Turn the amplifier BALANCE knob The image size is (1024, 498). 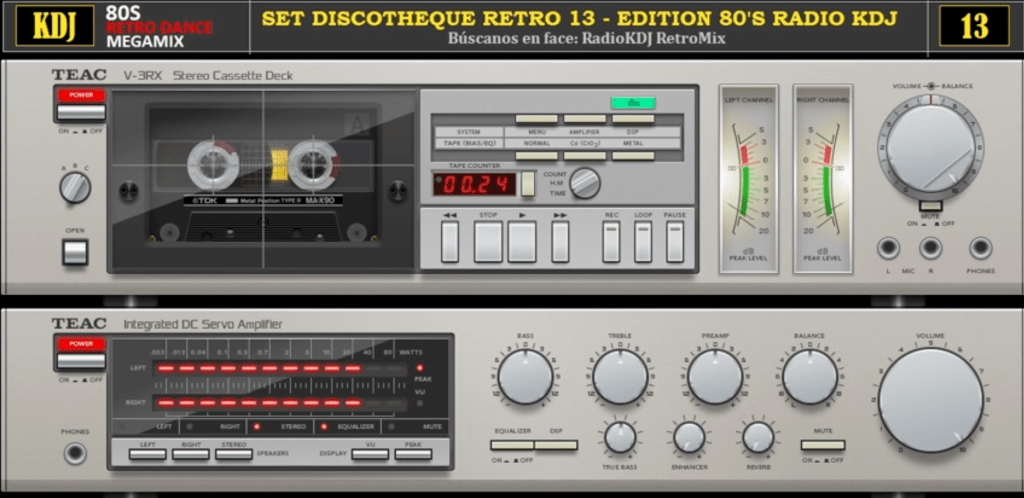[x=810, y=377]
